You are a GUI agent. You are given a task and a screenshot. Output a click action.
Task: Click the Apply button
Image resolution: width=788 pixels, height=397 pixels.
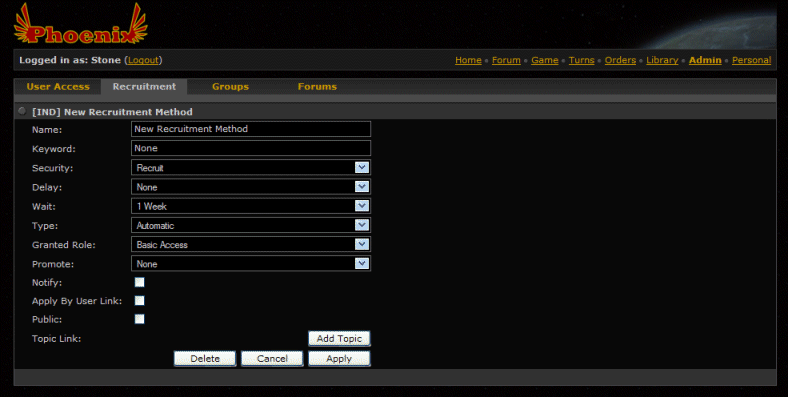[x=339, y=359]
